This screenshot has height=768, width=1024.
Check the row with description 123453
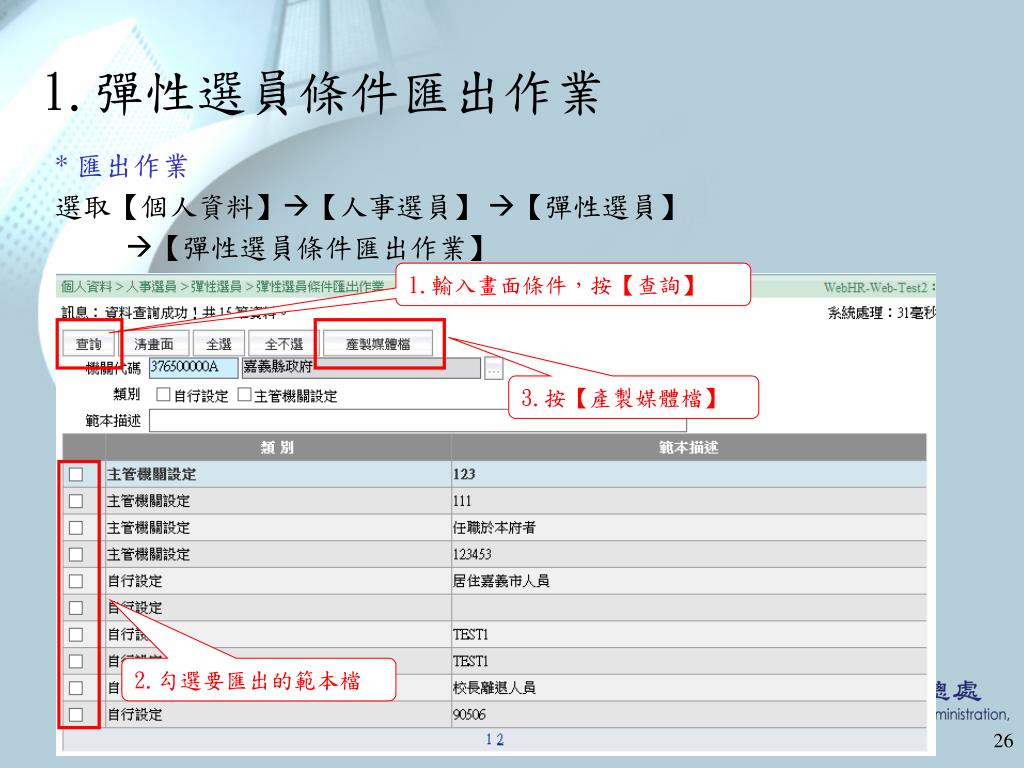click(x=76, y=554)
